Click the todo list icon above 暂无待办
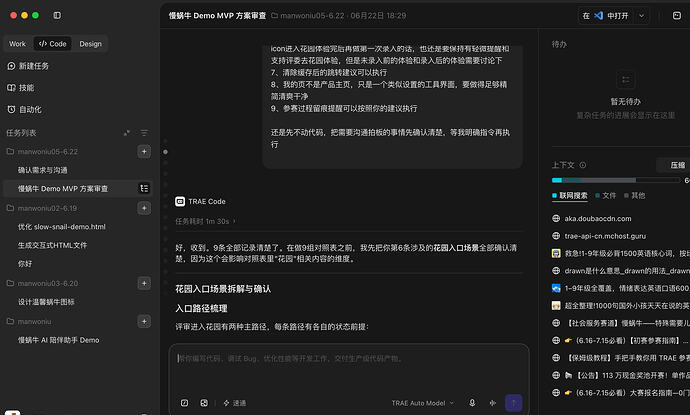 tap(625, 80)
